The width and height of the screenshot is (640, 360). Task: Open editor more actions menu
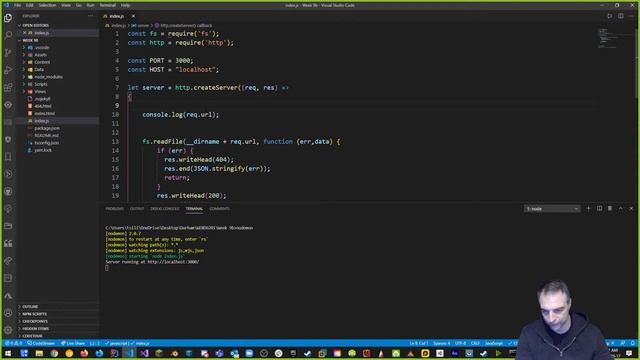point(631,16)
